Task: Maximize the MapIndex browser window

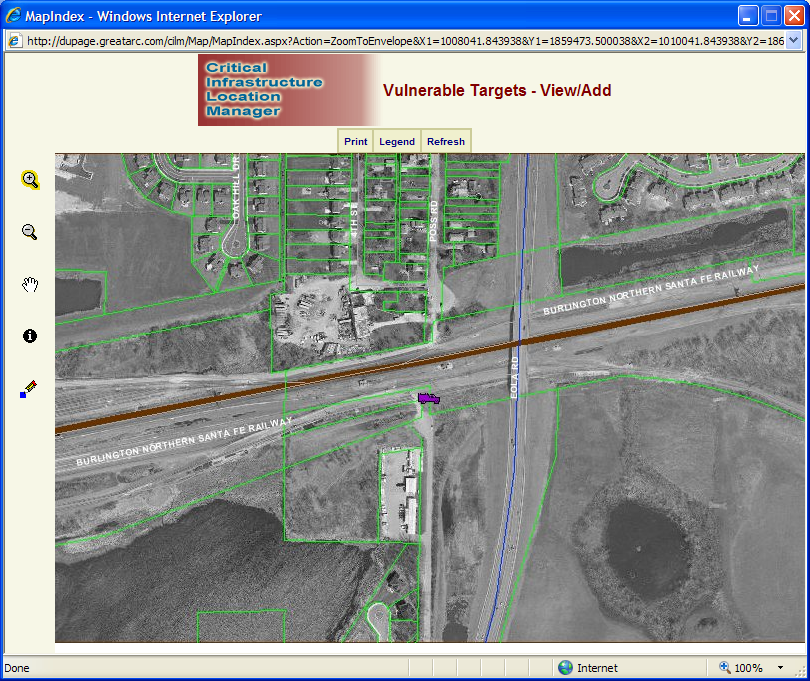Action: click(771, 16)
